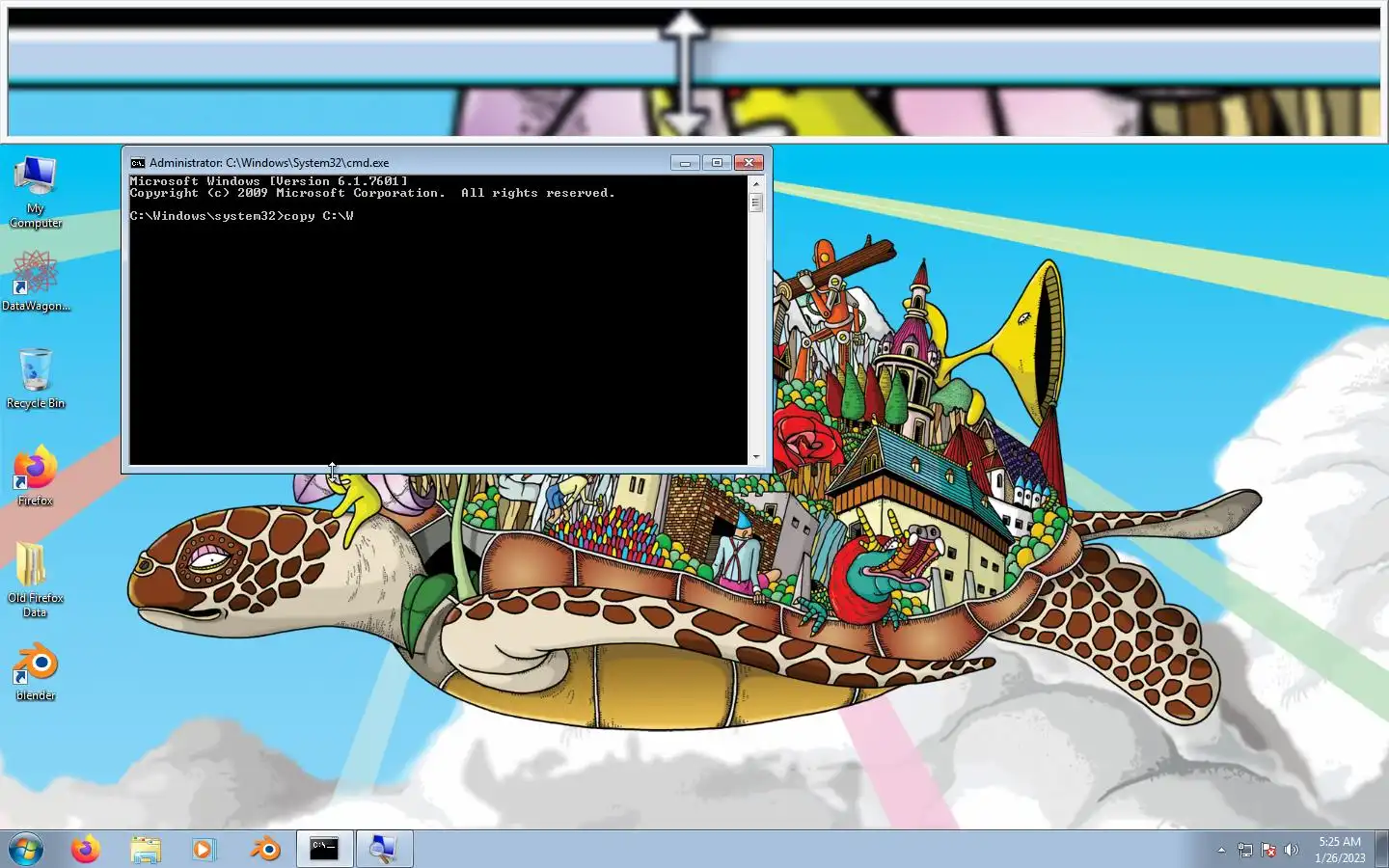The width and height of the screenshot is (1389, 868).
Task: Click the 'copy C:\W' command line text
Action: click(x=318, y=216)
